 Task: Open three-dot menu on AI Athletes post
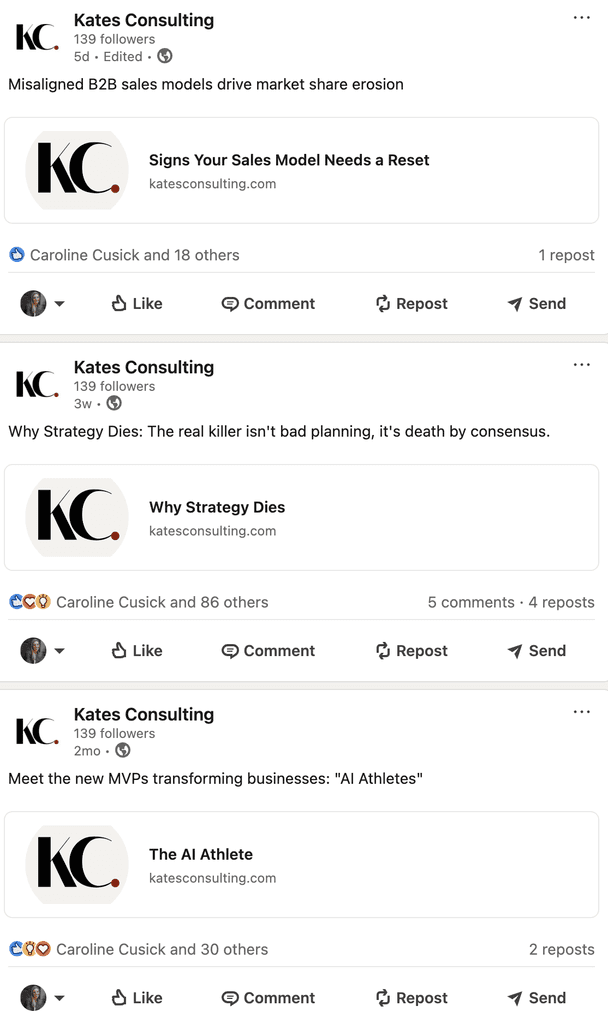pyautogui.click(x=581, y=712)
